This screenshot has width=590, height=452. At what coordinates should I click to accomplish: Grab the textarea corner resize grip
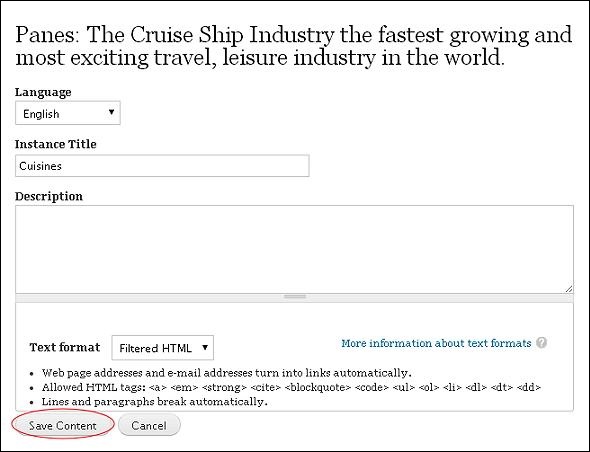coord(569,289)
